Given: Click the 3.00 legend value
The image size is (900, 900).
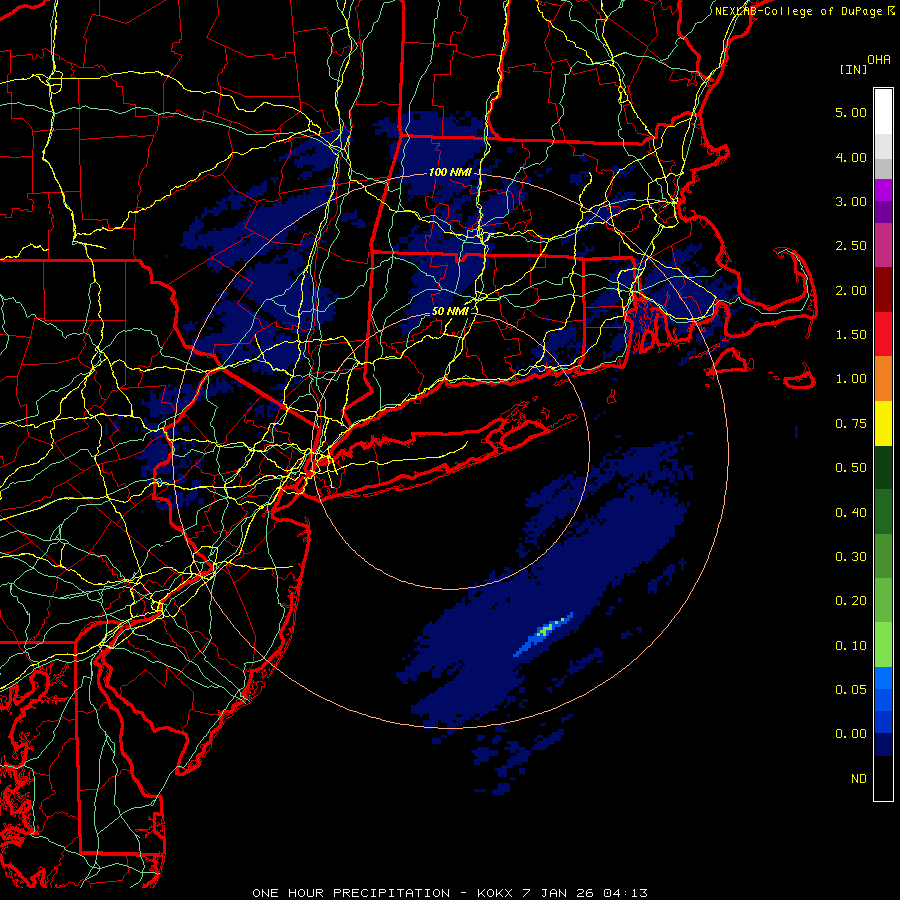Looking at the screenshot, I should tap(851, 201).
